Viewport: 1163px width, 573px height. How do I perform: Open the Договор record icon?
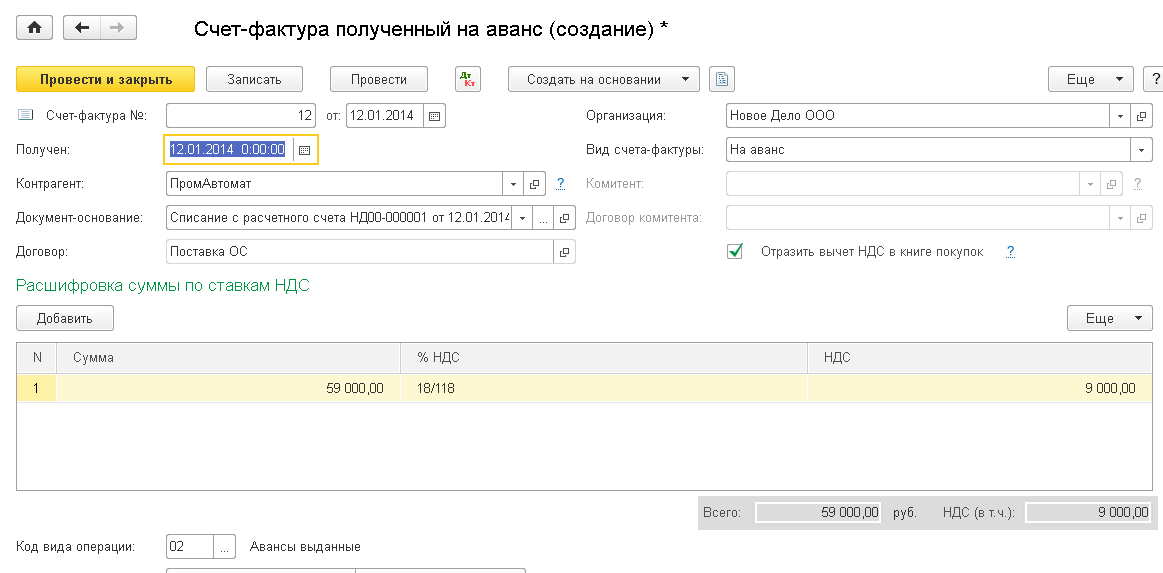pos(565,252)
